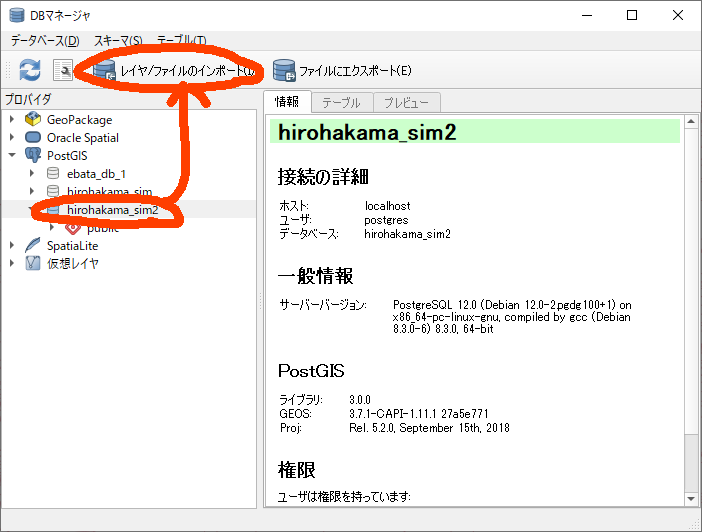Select the public schema item

click(x=102, y=228)
